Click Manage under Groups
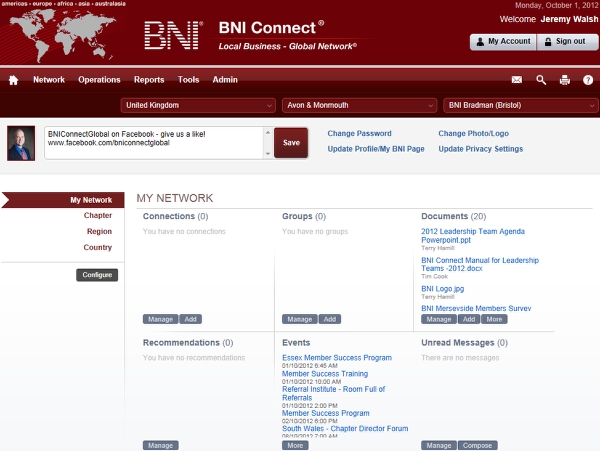The width and height of the screenshot is (600, 451). 300,319
